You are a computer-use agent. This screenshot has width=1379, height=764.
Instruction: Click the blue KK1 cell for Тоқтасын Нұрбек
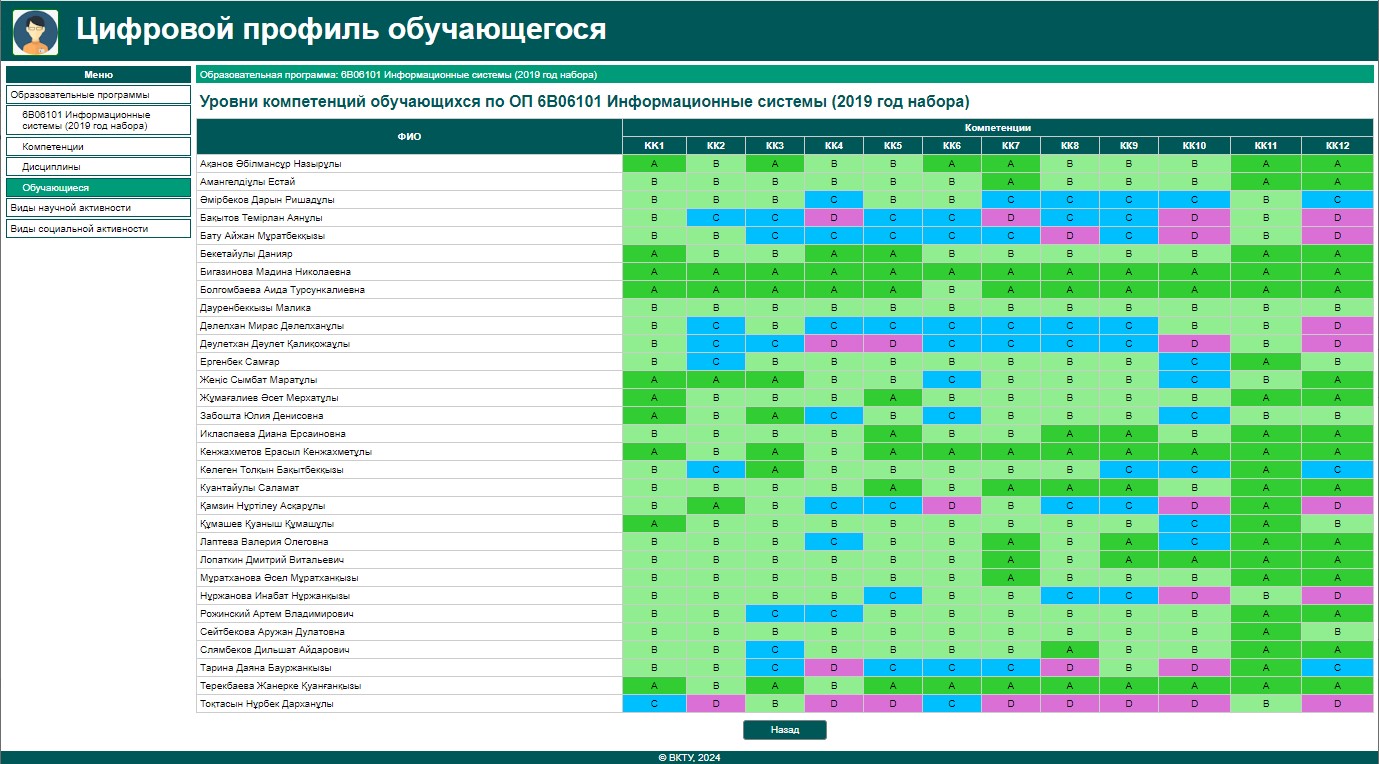653,704
